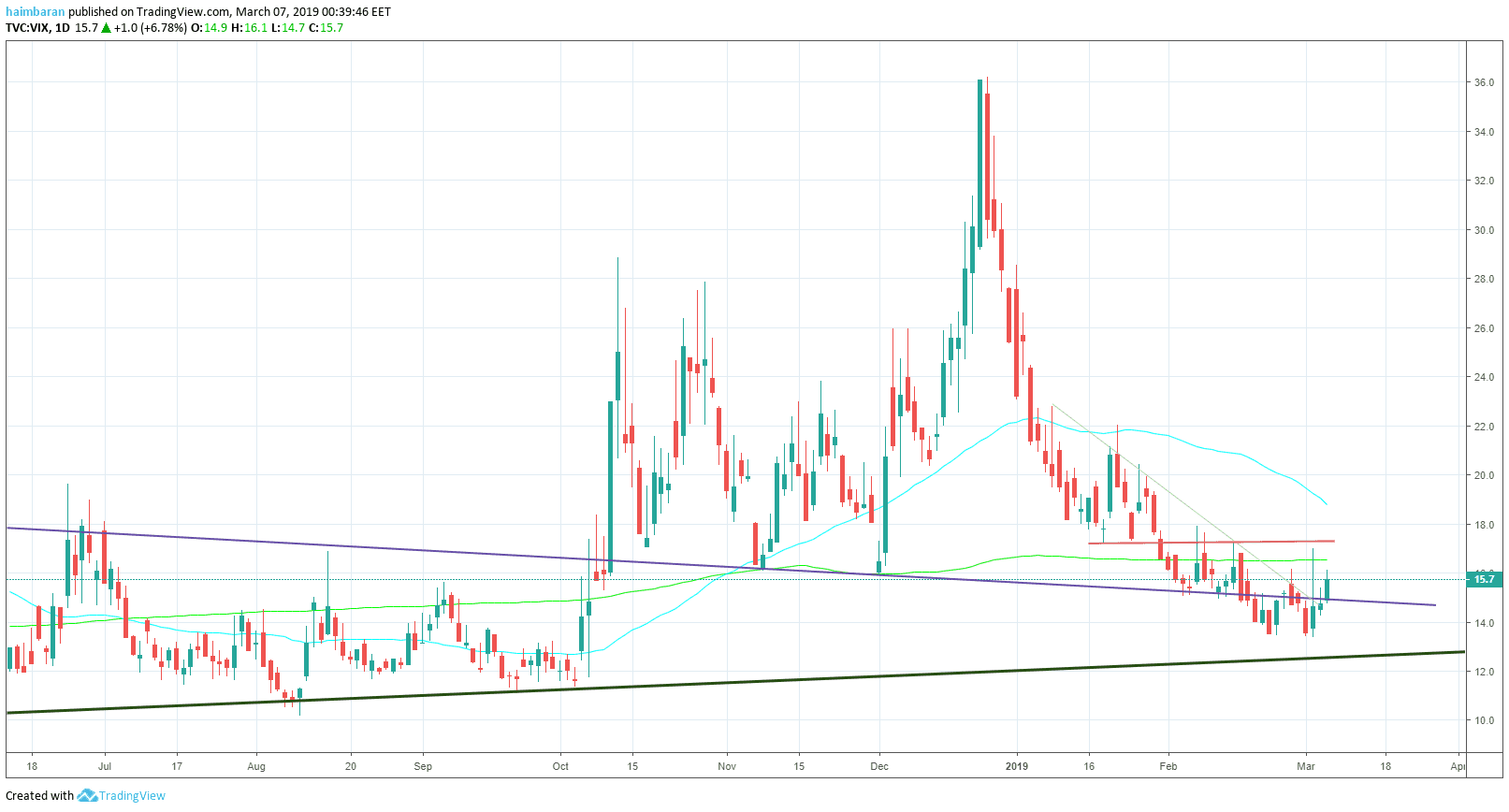
Task: Open the TradingView footer link
Action: 132,796
